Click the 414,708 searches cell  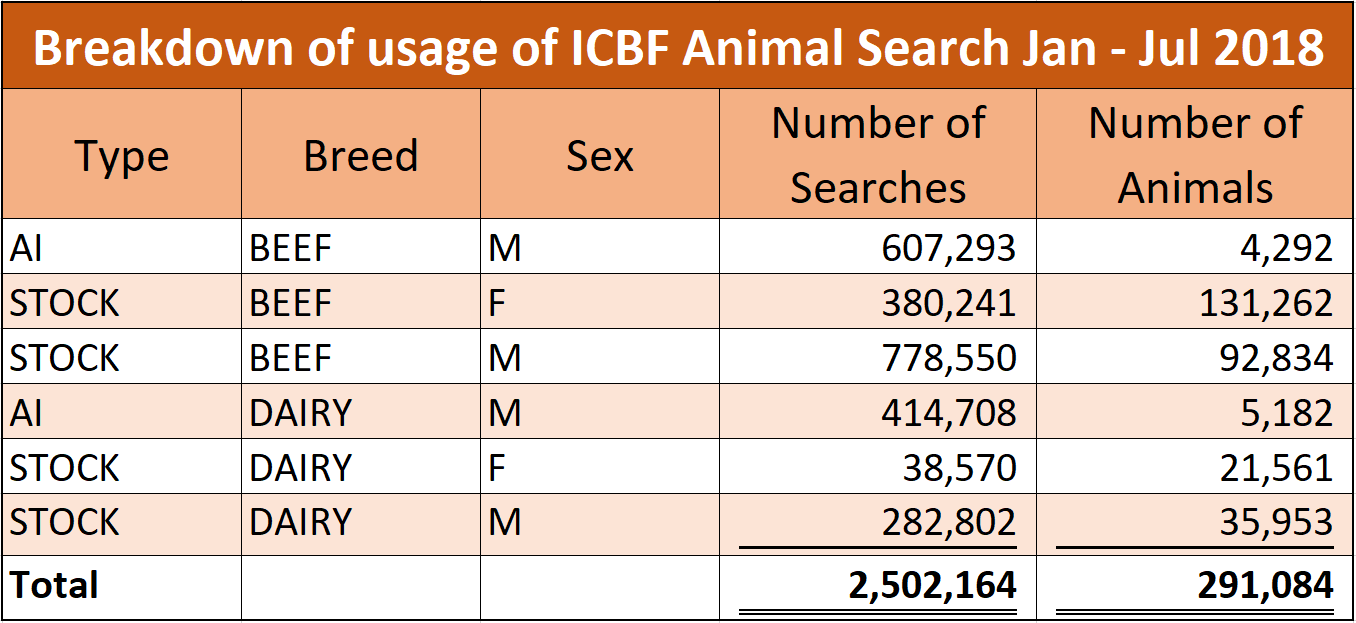click(x=878, y=412)
